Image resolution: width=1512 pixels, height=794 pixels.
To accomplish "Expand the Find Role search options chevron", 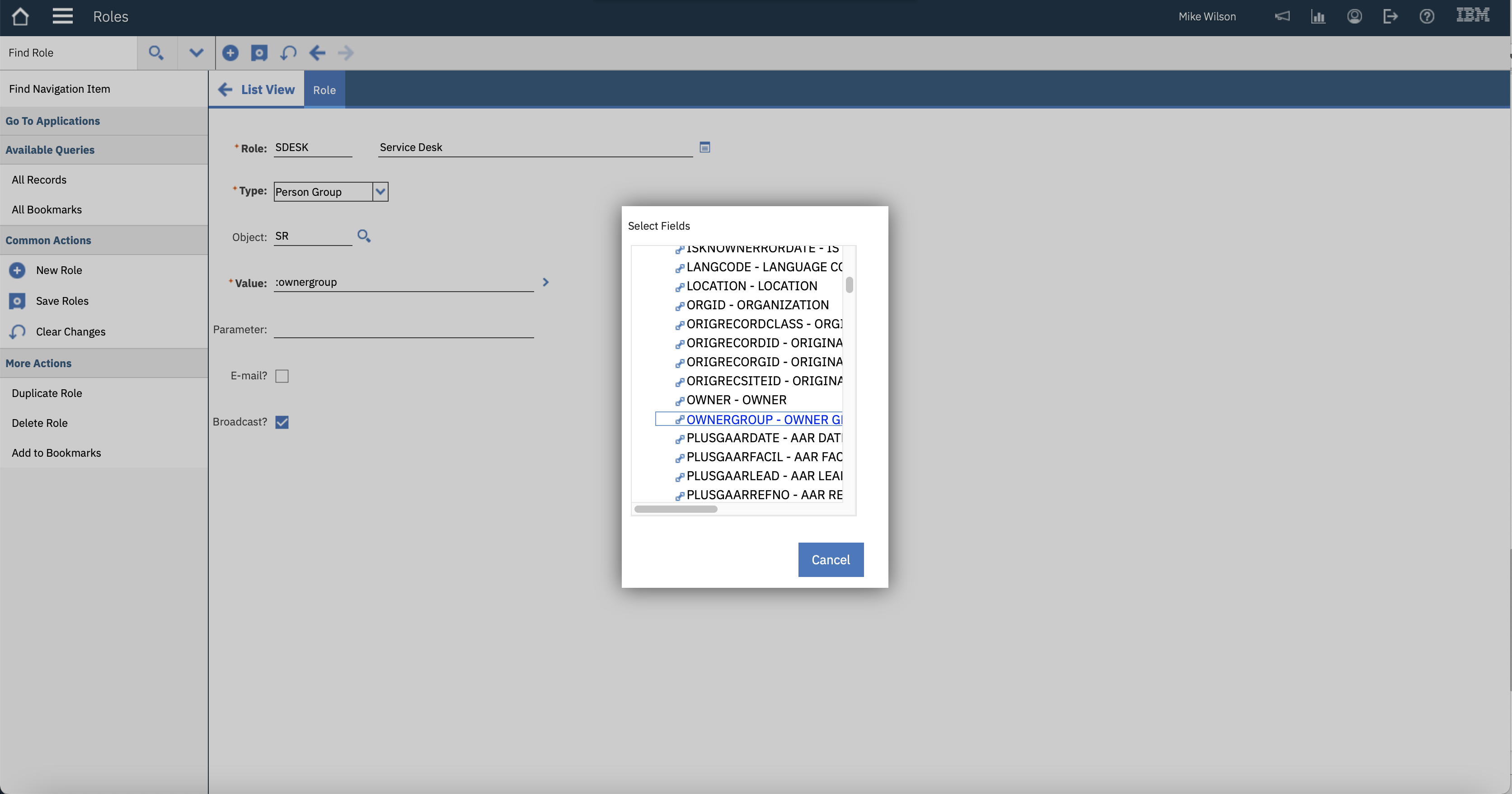I will (x=196, y=53).
